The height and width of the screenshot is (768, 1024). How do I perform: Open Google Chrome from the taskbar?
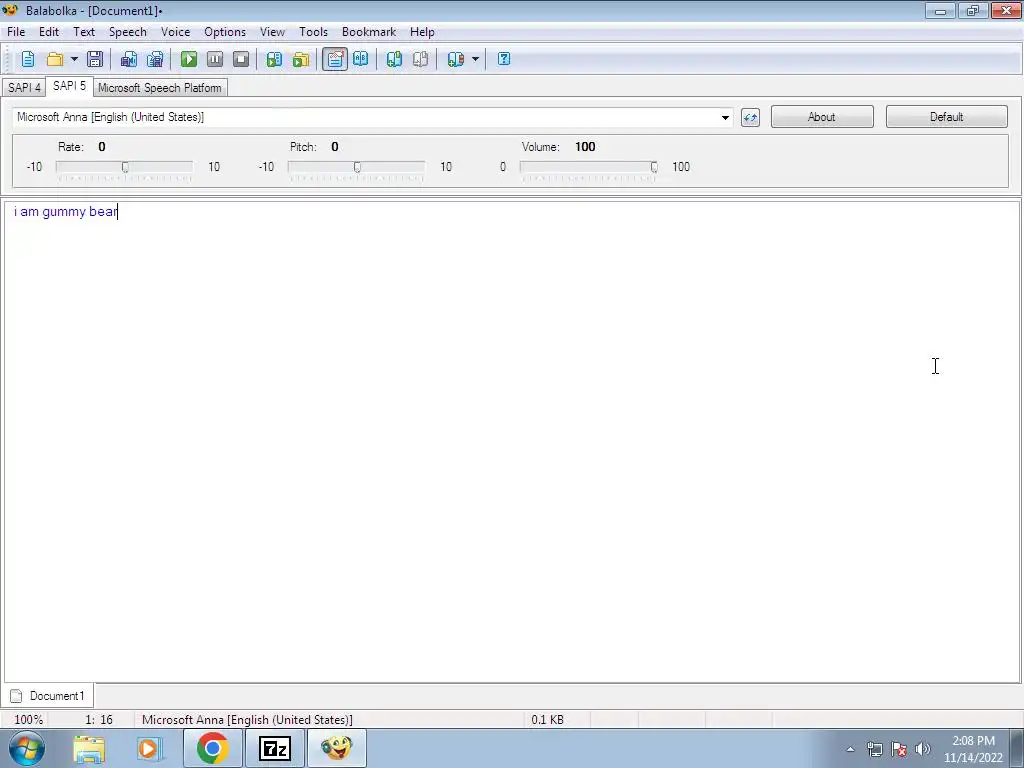pyautogui.click(x=212, y=748)
